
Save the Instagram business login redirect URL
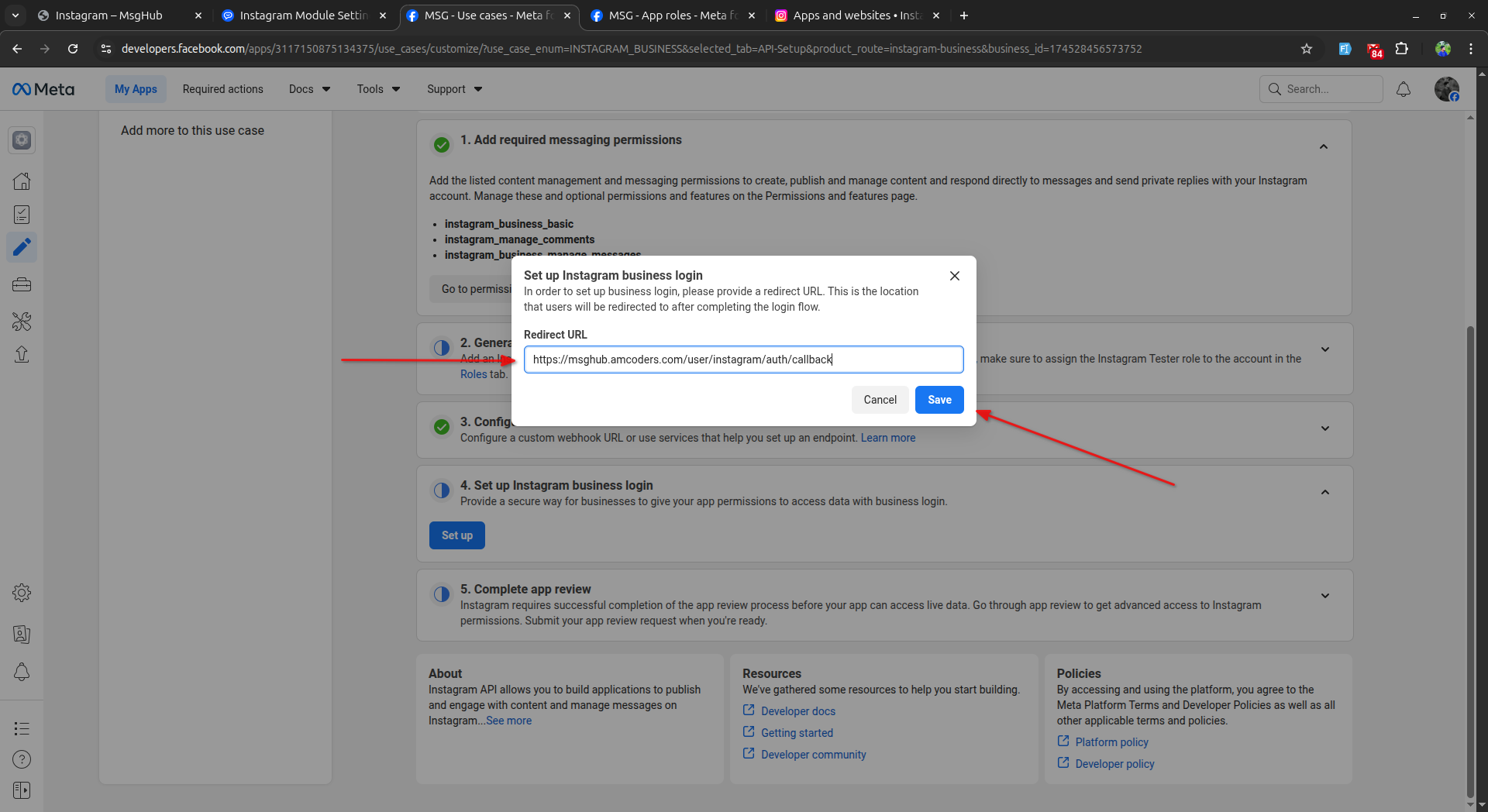point(939,399)
